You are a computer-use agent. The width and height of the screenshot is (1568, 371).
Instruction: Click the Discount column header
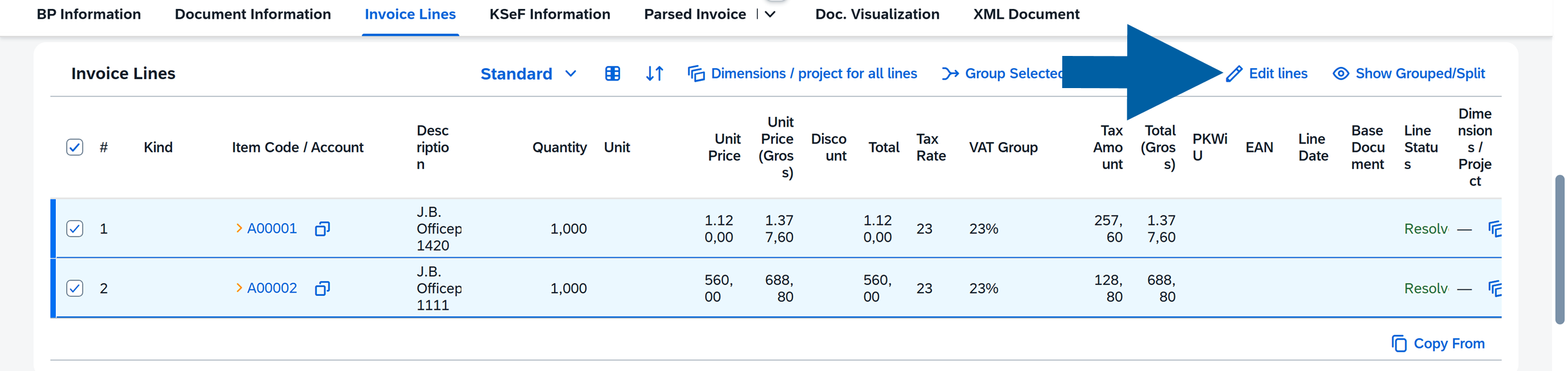829,147
